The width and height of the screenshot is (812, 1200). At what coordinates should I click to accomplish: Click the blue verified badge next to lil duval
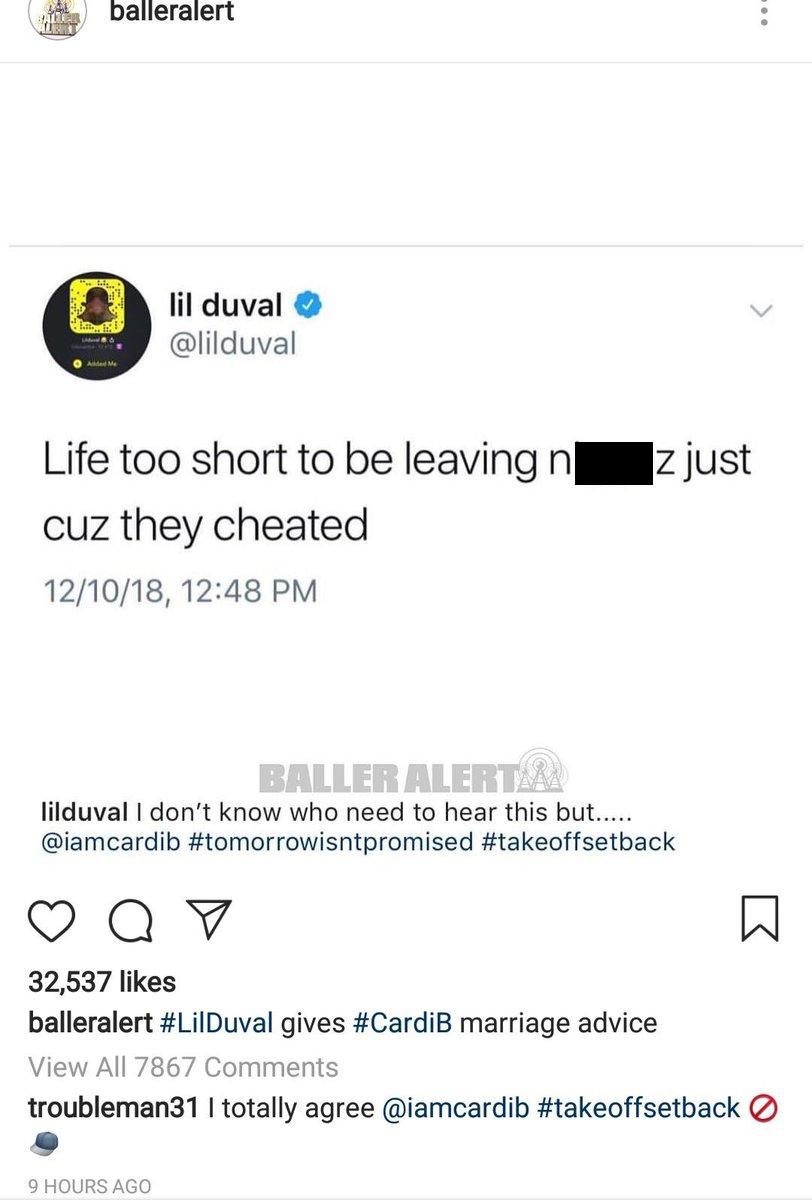308,303
